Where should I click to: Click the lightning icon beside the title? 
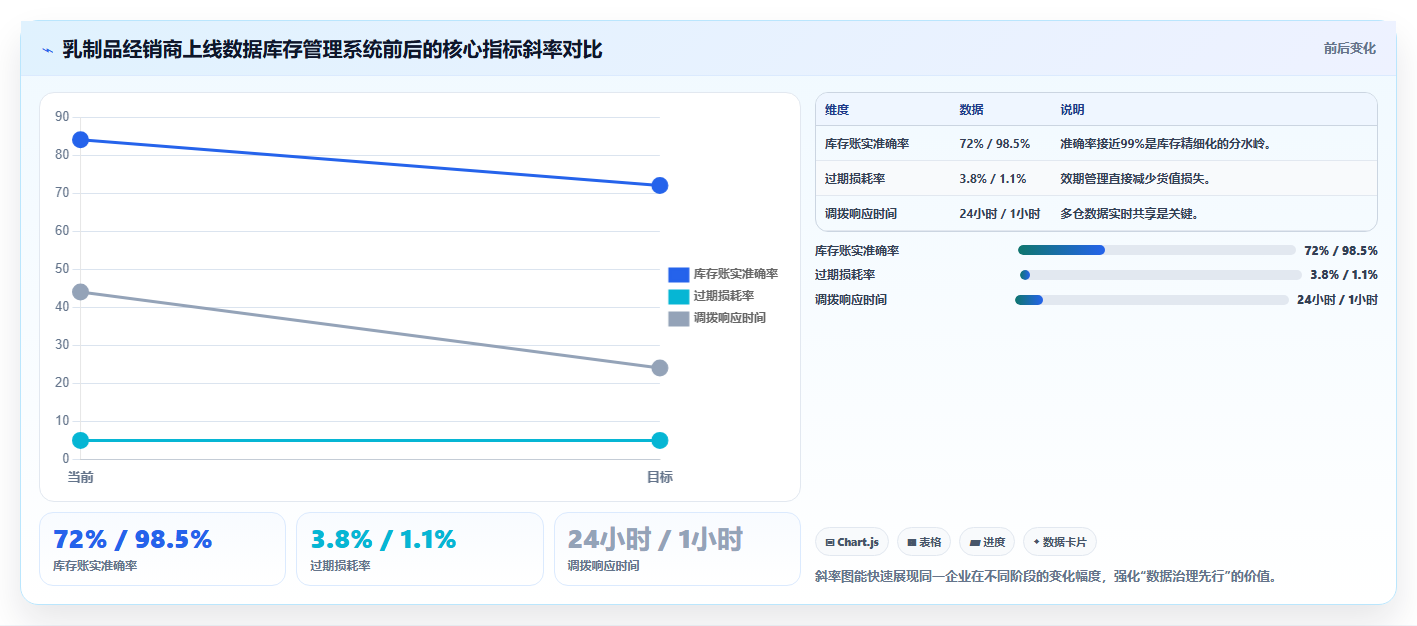pos(47,50)
